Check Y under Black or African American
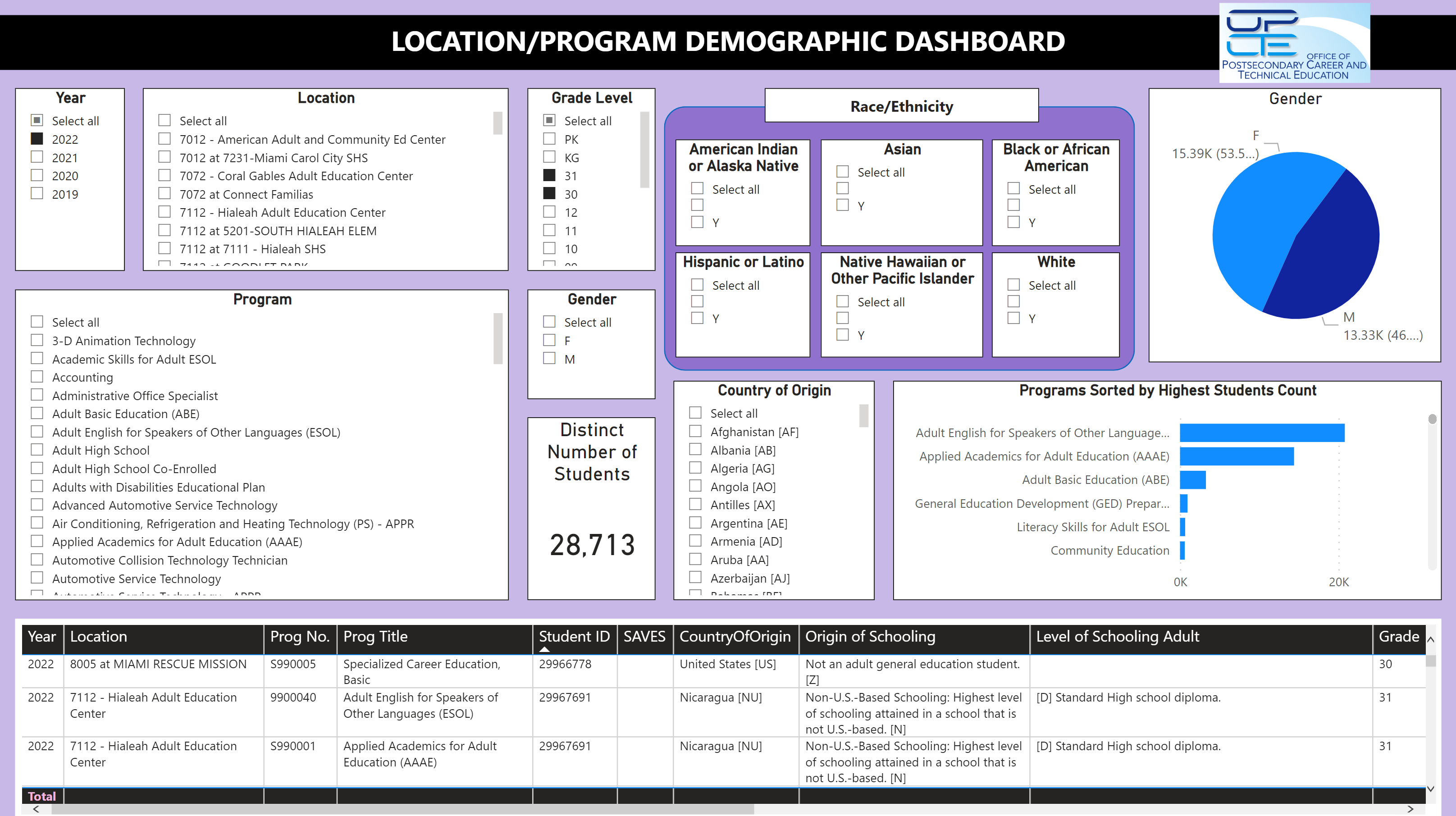The width and height of the screenshot is (1456, 816). (1014, 222)
